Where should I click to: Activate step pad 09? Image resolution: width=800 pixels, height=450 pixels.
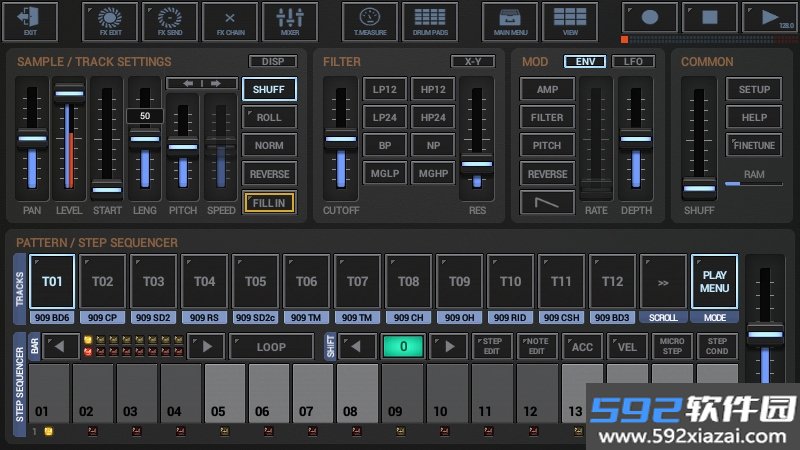pos(402,393)
